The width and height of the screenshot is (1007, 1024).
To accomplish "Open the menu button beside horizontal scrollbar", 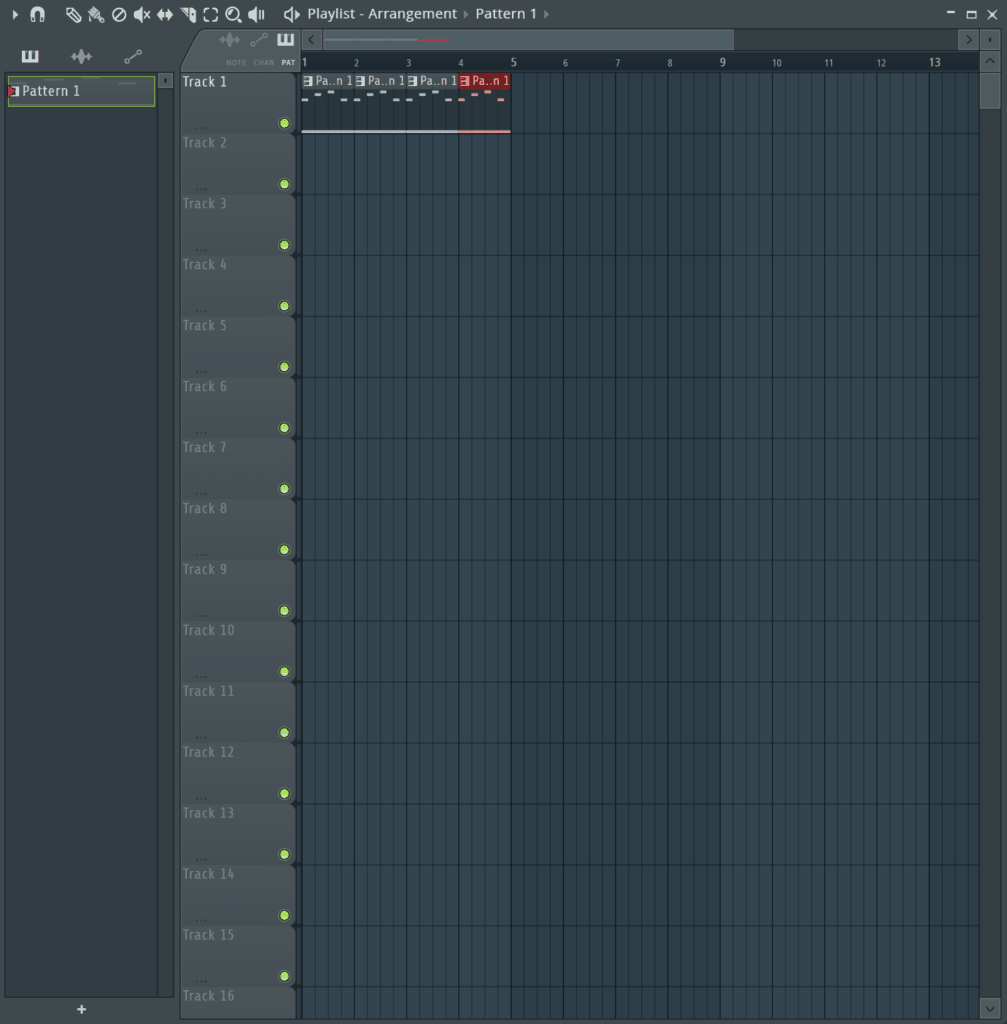I will coord(990,40).
